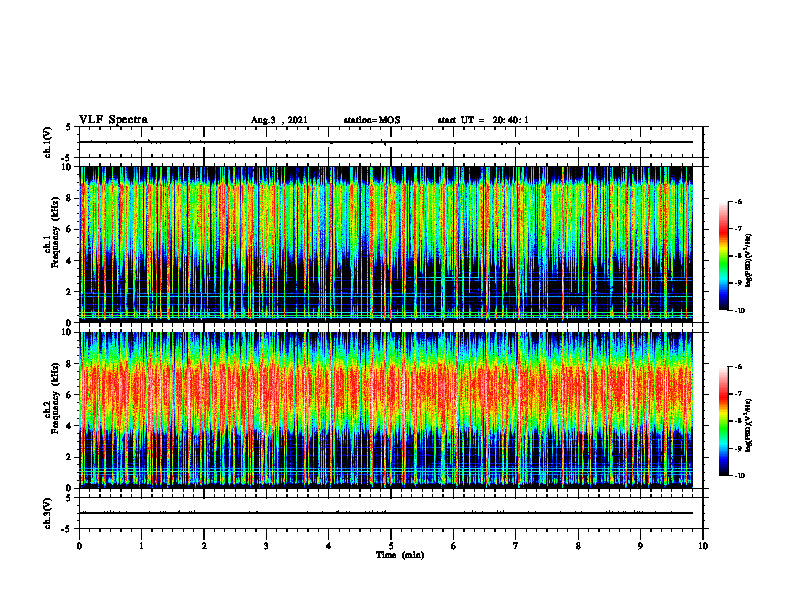Click the lower color scale bar for ch.2
The width and height of the screenshot is (792, 612).
click(x=723, y=421)
